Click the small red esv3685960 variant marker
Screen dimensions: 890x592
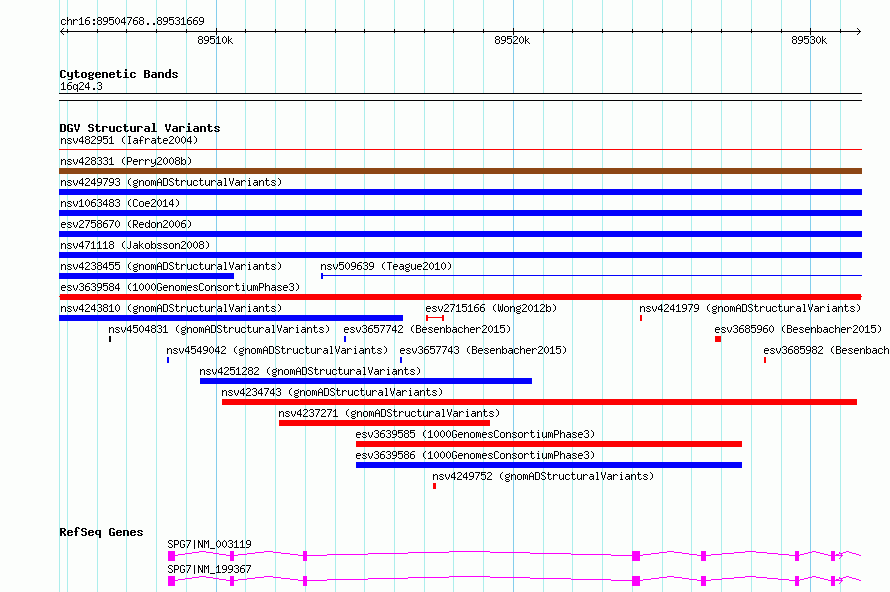[718, 339]
